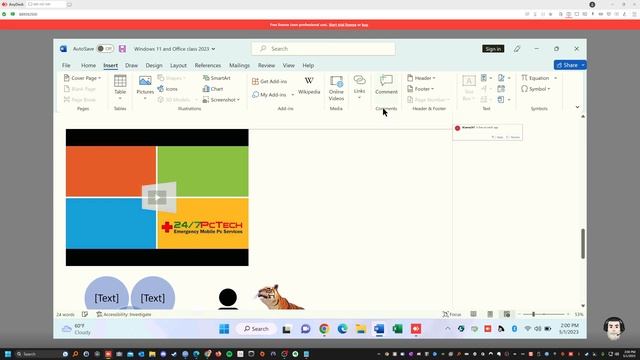This screenshot has height=360, width=640.
Task: Toggle the AutoSave switch
Action: [105, 49]
